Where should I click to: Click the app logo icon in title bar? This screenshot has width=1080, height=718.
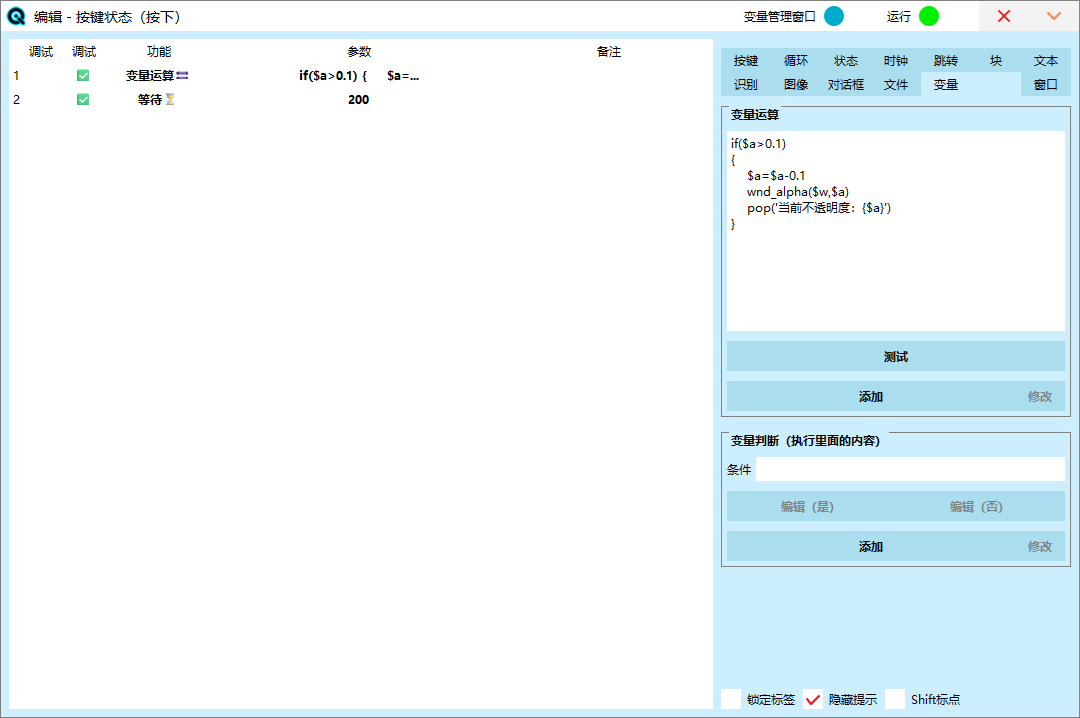pyautogui.click(x=17, y=16)
